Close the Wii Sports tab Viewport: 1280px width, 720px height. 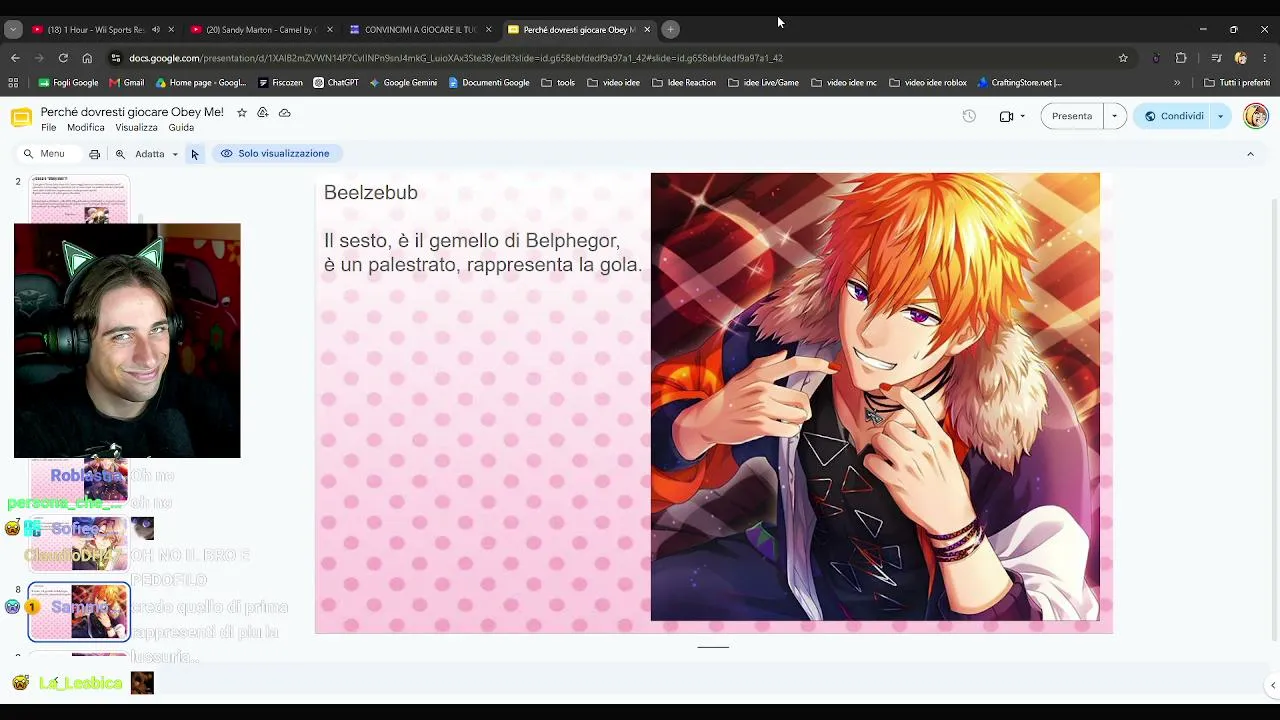coord(171,30)
